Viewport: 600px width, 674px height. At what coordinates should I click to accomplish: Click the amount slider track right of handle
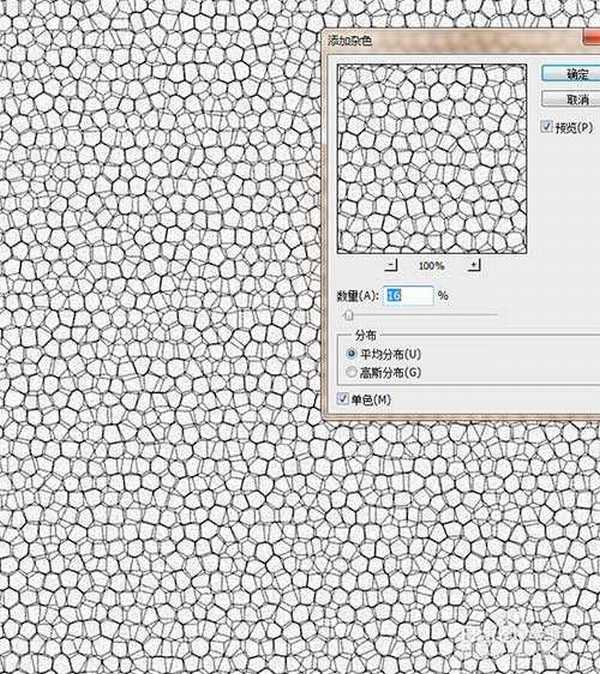pos(430,315)
